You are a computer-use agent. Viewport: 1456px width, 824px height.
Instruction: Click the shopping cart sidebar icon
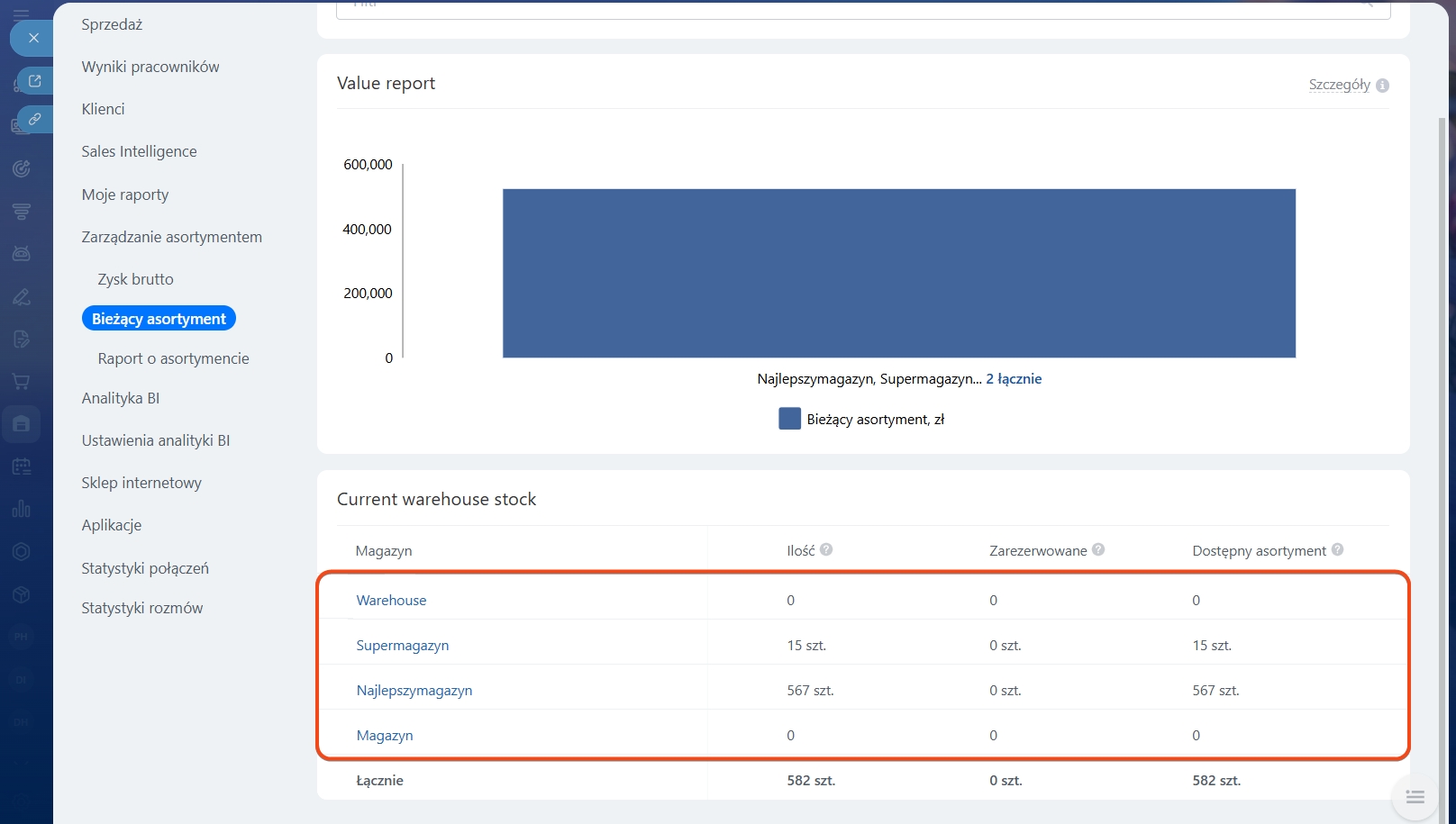click(x=22, y=381)
